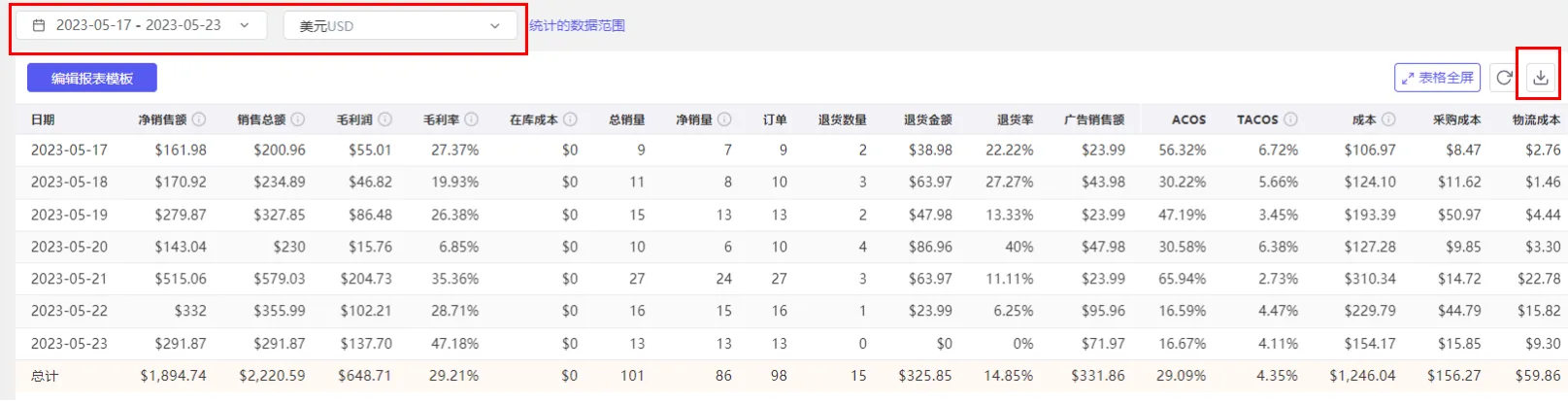The height and width of the screenshot is (402, 1568).
Task: Click the 总计 totals row label
Action: pyautogui.click(x=45, y=376)
